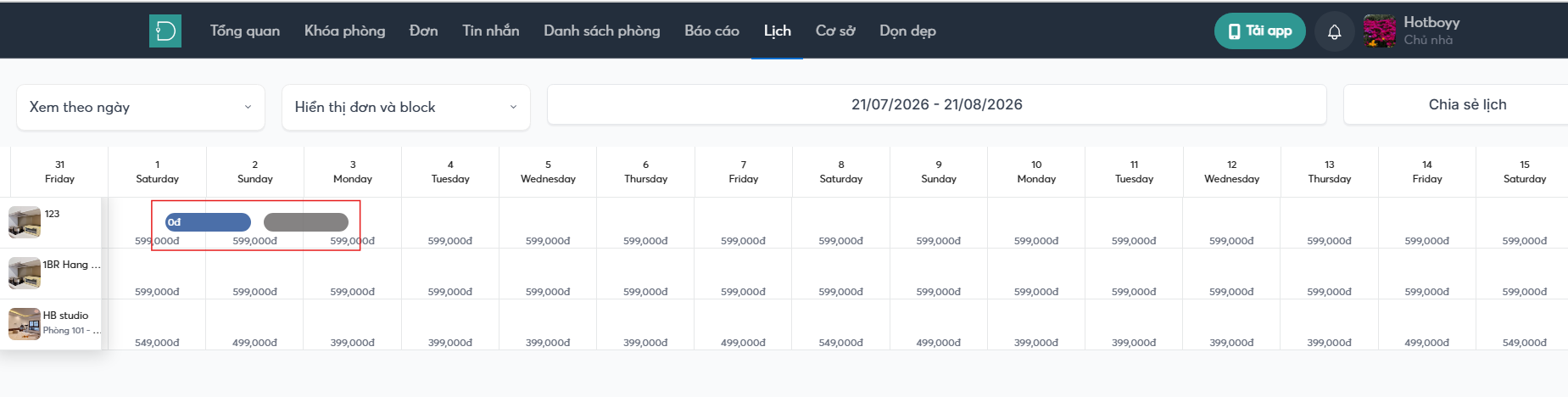
Task: Select 9 Sunday column header
Action: click(x=939, y=171)
